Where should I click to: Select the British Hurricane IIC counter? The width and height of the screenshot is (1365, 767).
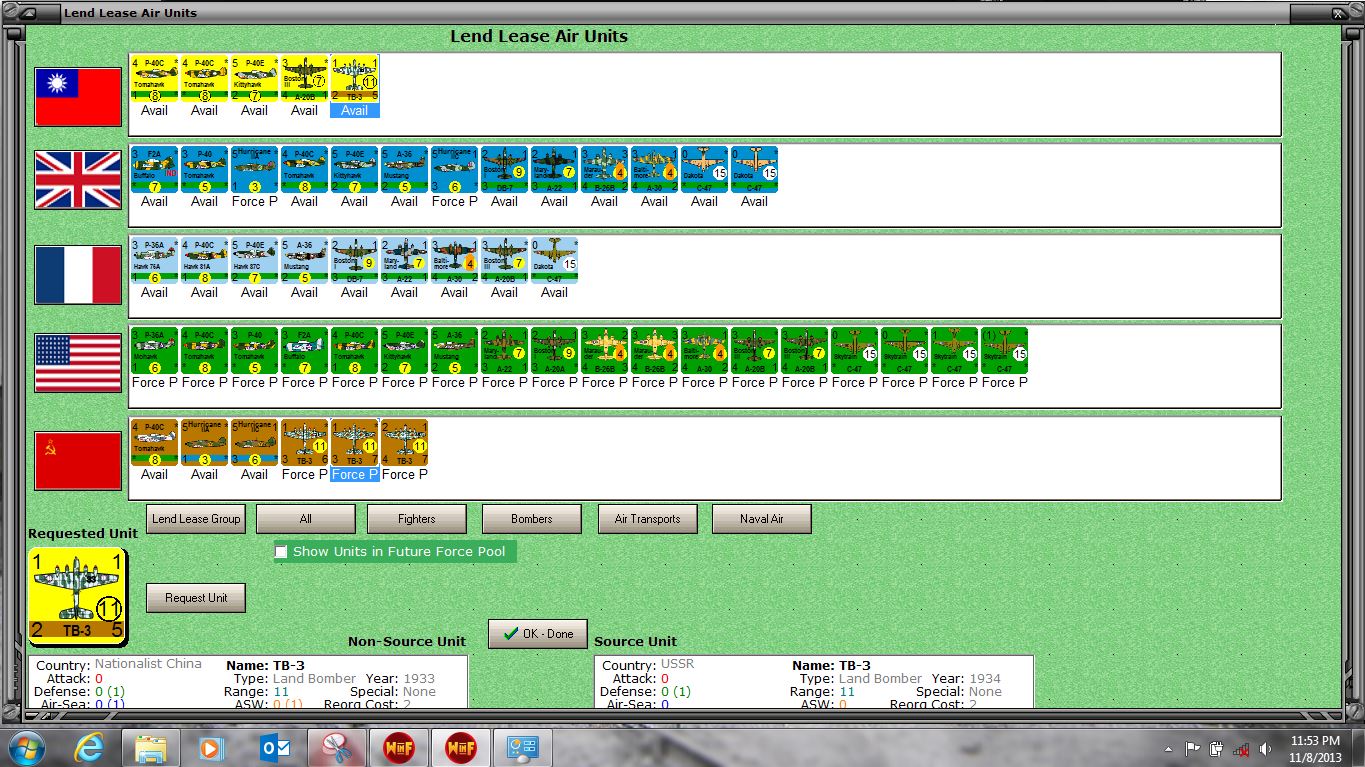coord(454,170)
